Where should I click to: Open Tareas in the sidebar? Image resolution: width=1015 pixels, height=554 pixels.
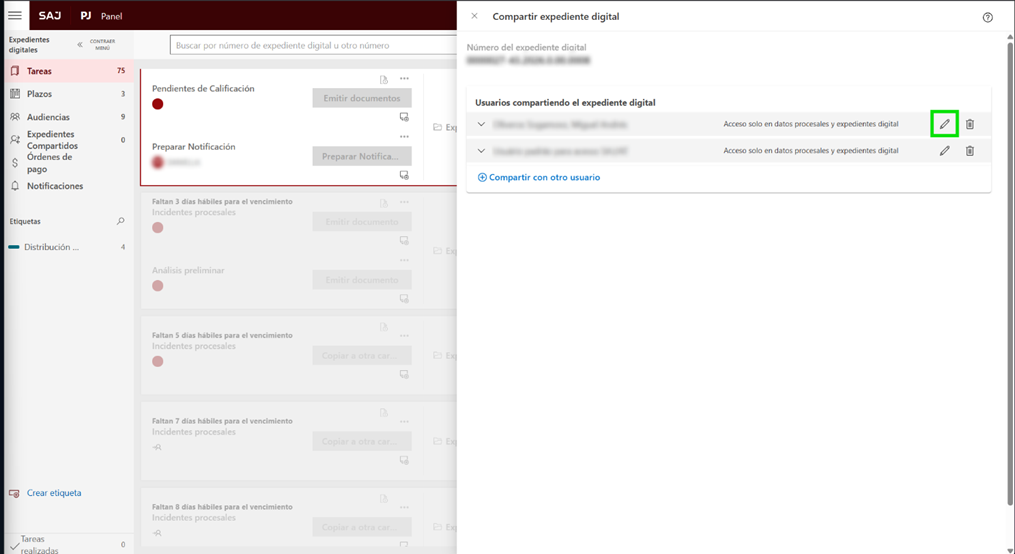pyautogui.click(x=40, y=71)
